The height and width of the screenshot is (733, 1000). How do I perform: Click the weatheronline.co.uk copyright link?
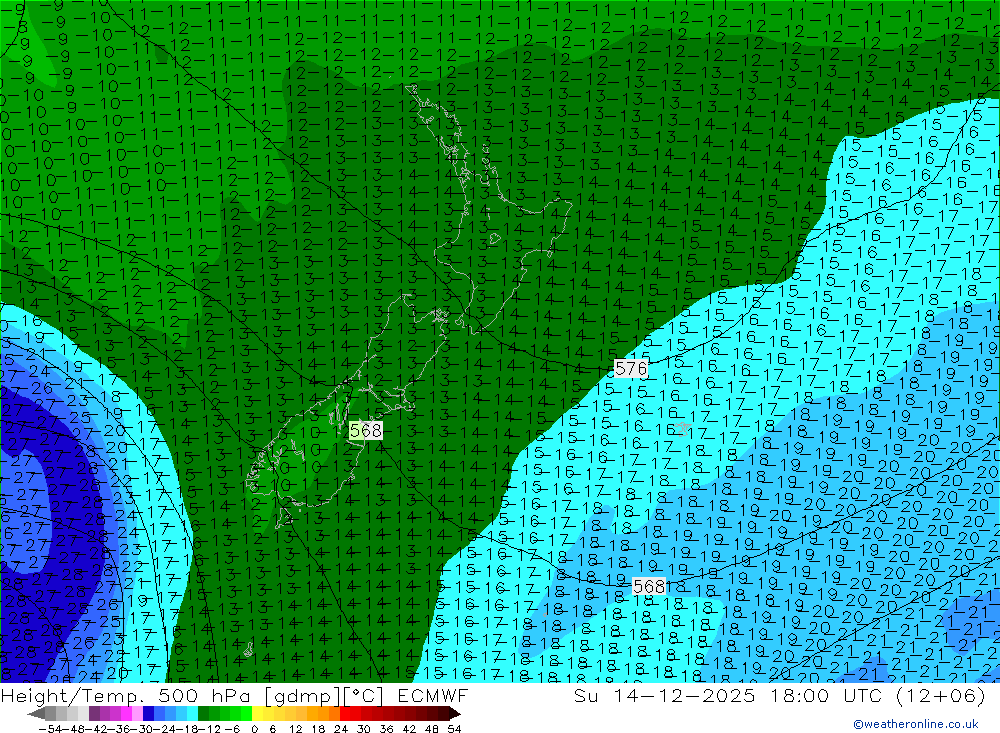(x=916, y=724)
